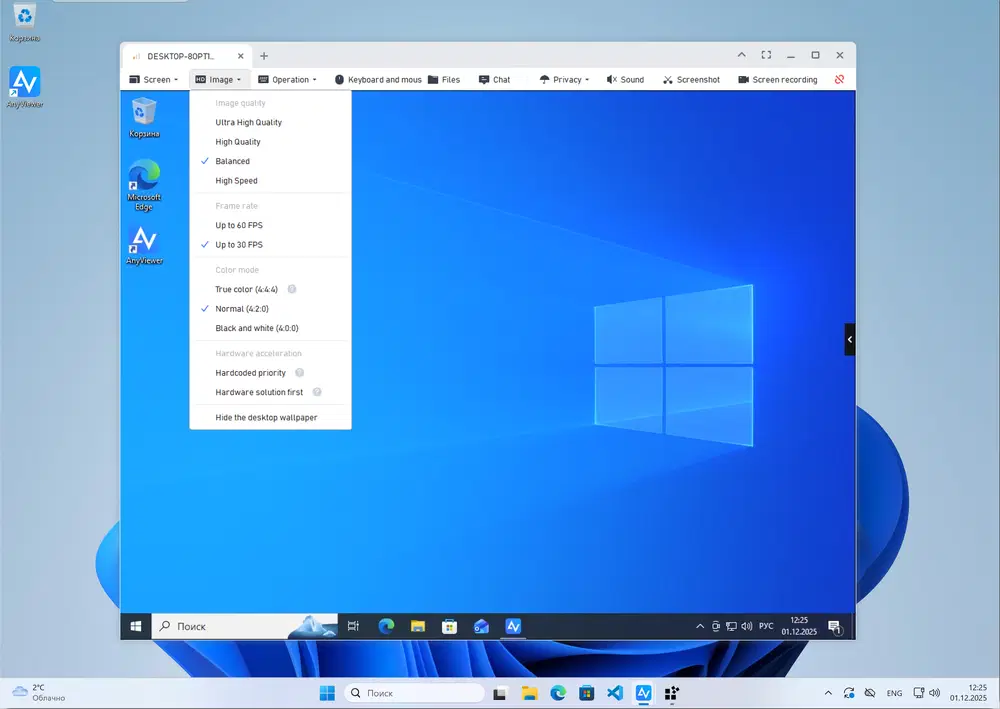
Task: Start Screen recording
Action: (777, 80)
